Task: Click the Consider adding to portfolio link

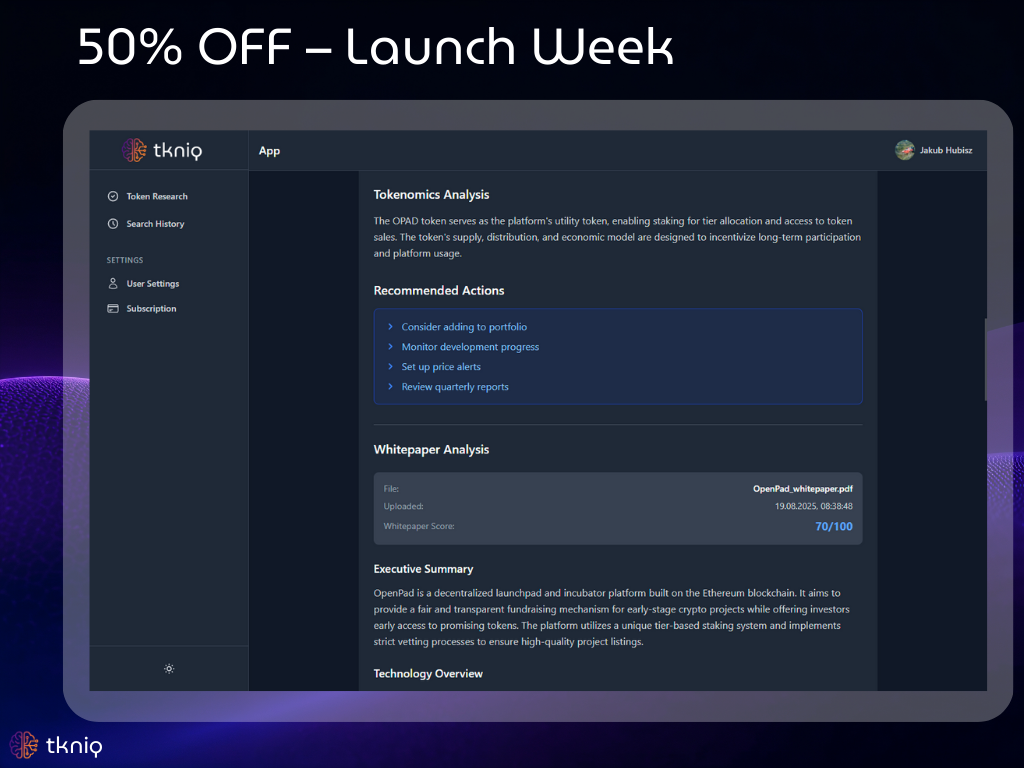Action: [x=464, y=327]
